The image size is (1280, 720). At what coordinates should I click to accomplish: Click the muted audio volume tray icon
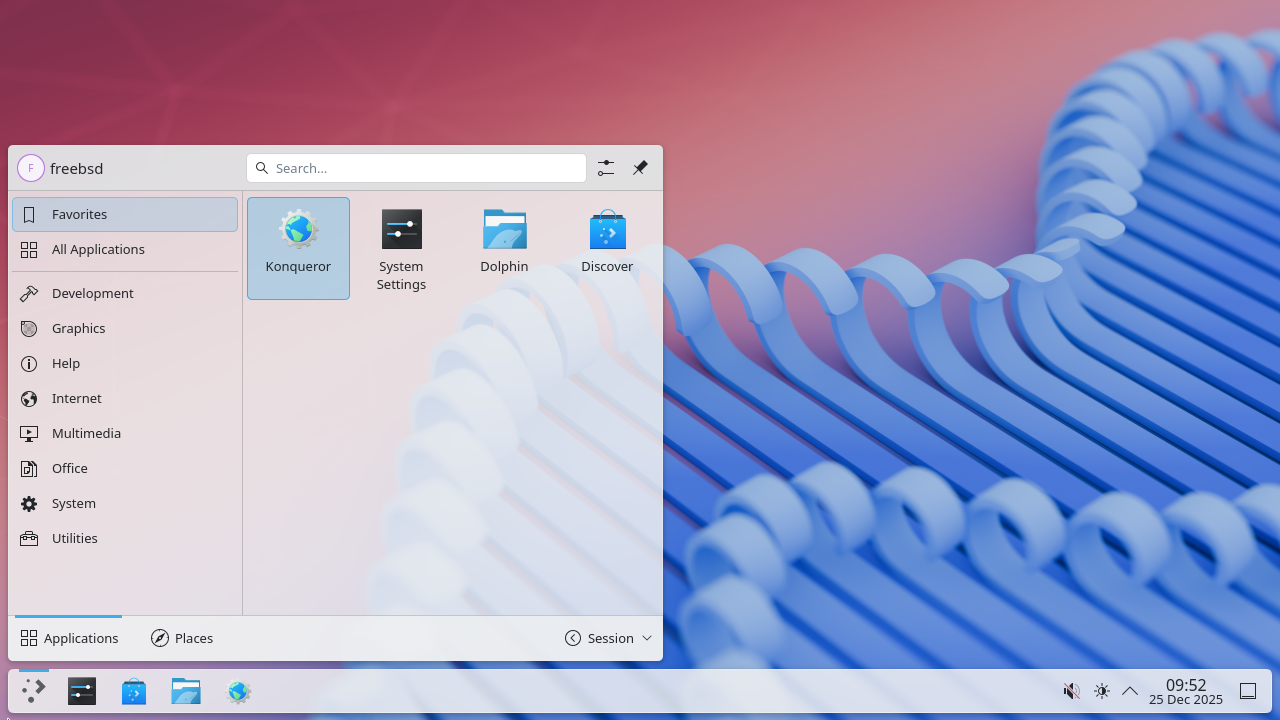pyautogui.click(x=1071, y=691)
